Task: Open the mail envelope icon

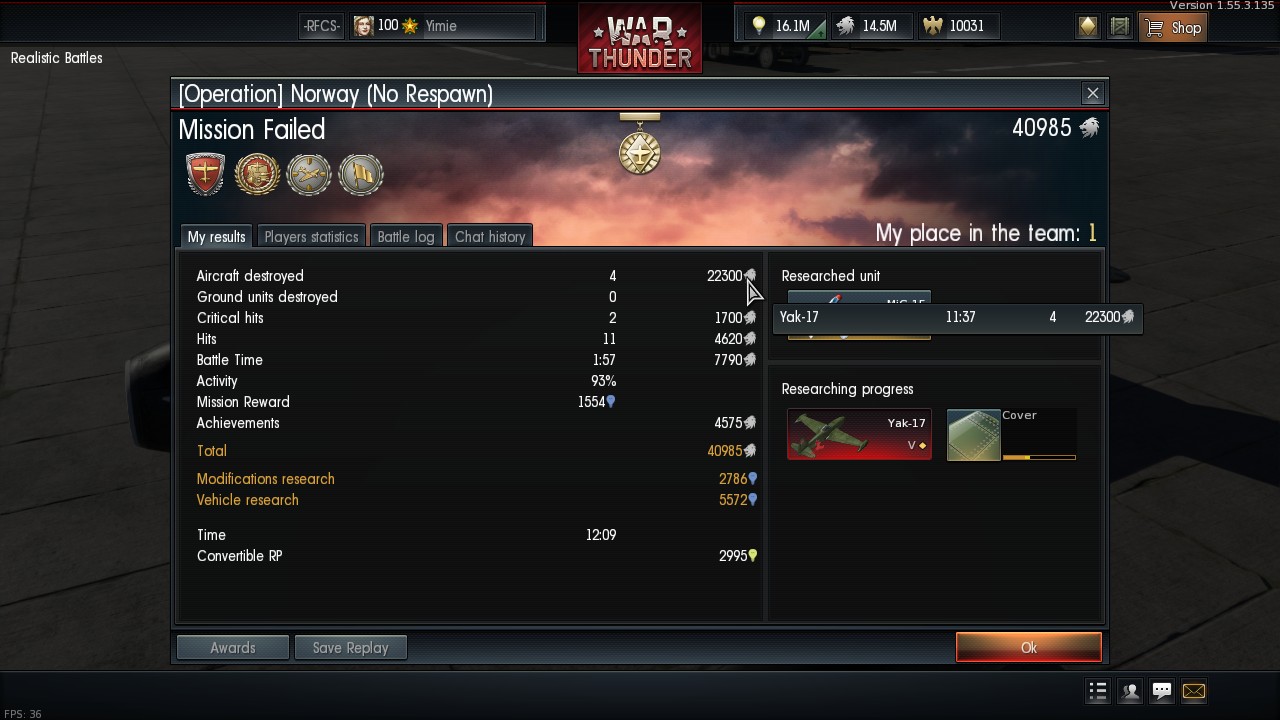Action: pos(1194,691)
